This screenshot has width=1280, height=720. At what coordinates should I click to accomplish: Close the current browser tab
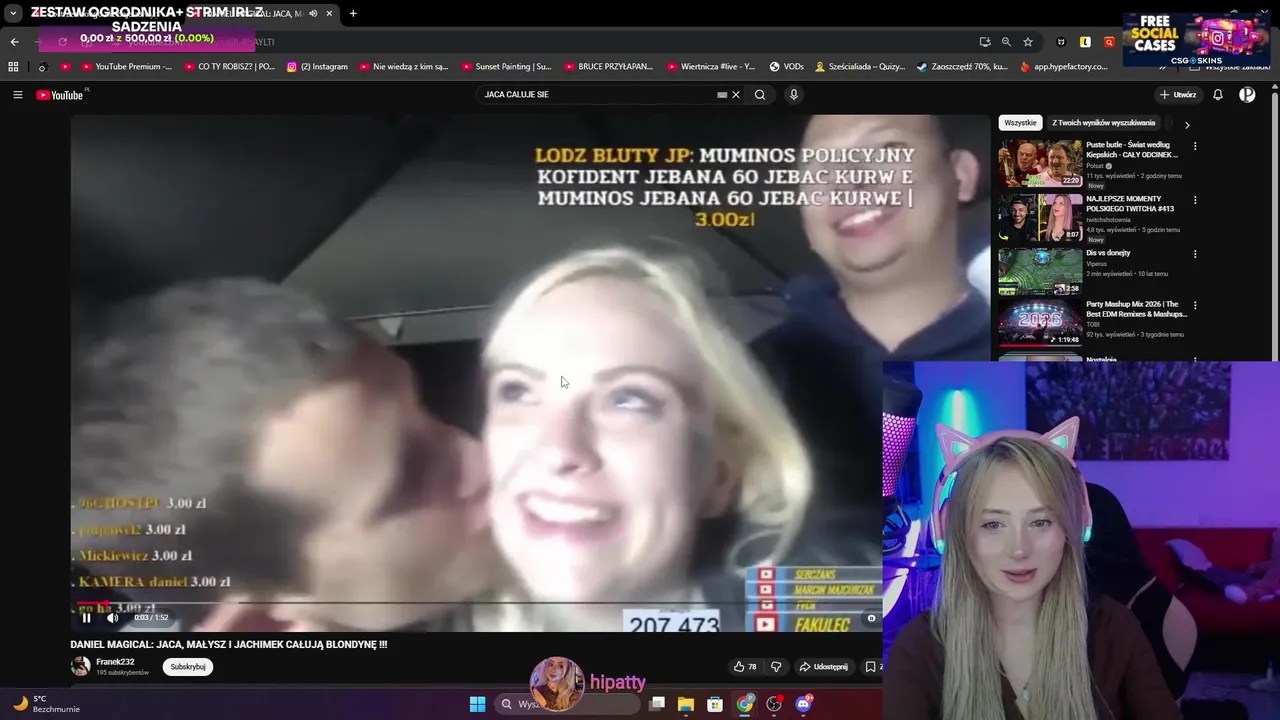[329, 14]
